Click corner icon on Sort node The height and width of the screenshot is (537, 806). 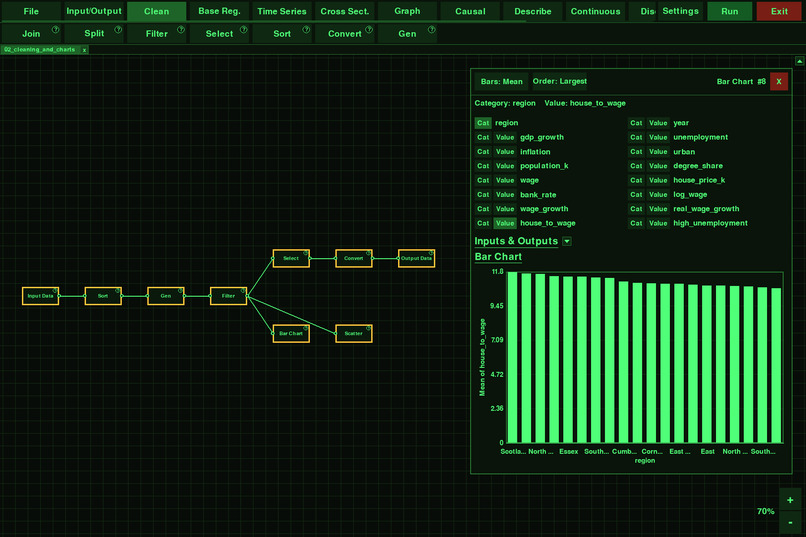pyautogui.click(x=118, y=291)
